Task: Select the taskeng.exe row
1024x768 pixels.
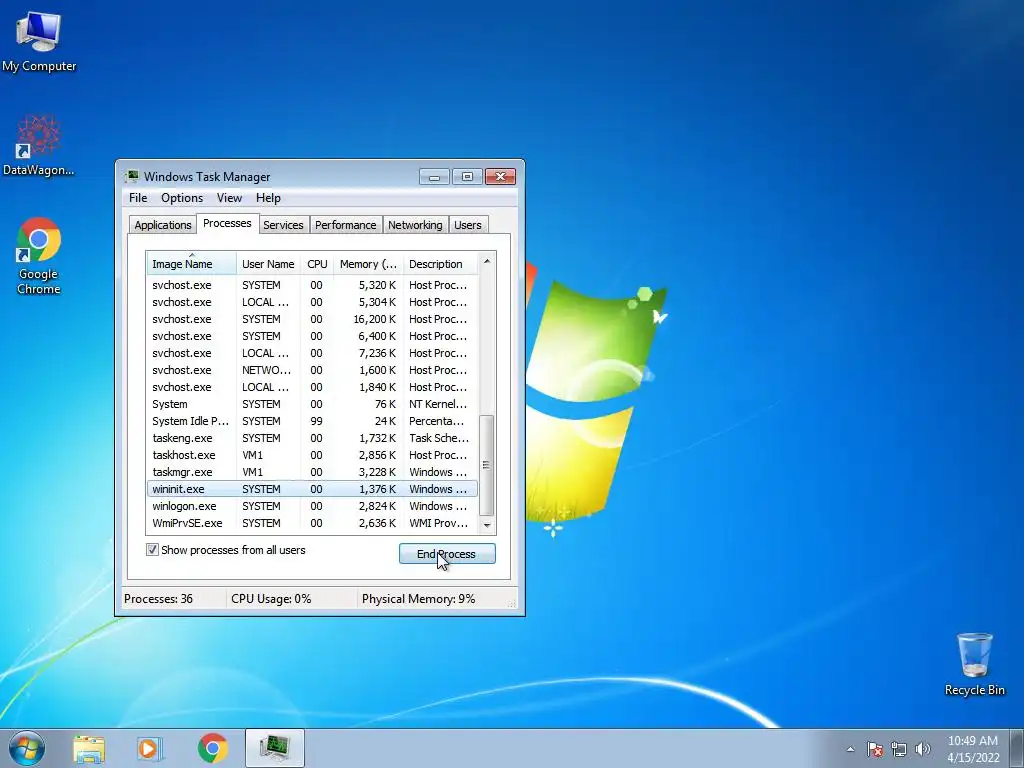Action: click(x=313, y=438)
